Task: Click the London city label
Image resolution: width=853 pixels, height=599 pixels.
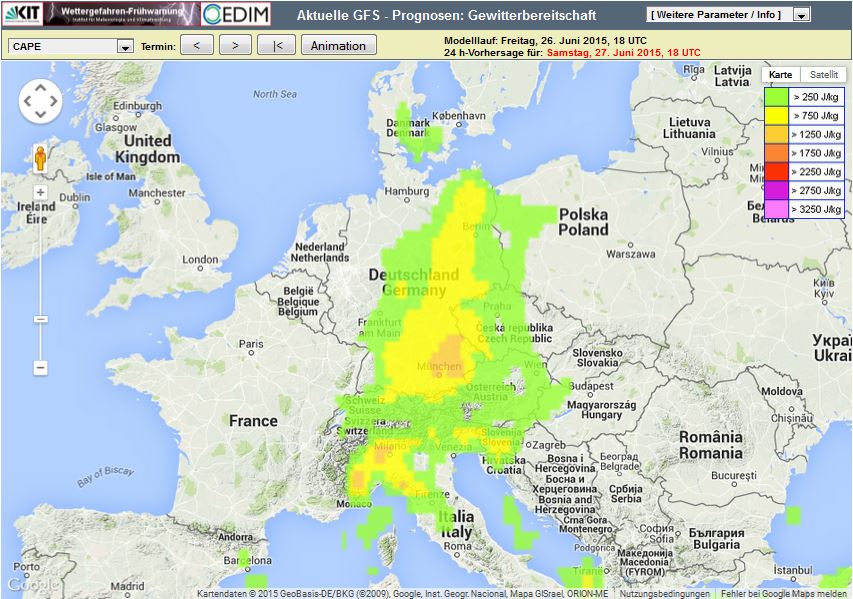Action: point(200,260)
